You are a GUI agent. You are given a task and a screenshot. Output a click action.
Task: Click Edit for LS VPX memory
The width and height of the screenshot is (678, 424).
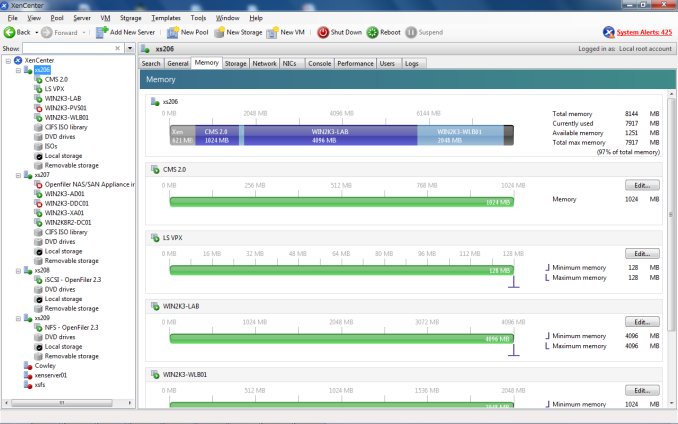[x=642, y=254]
